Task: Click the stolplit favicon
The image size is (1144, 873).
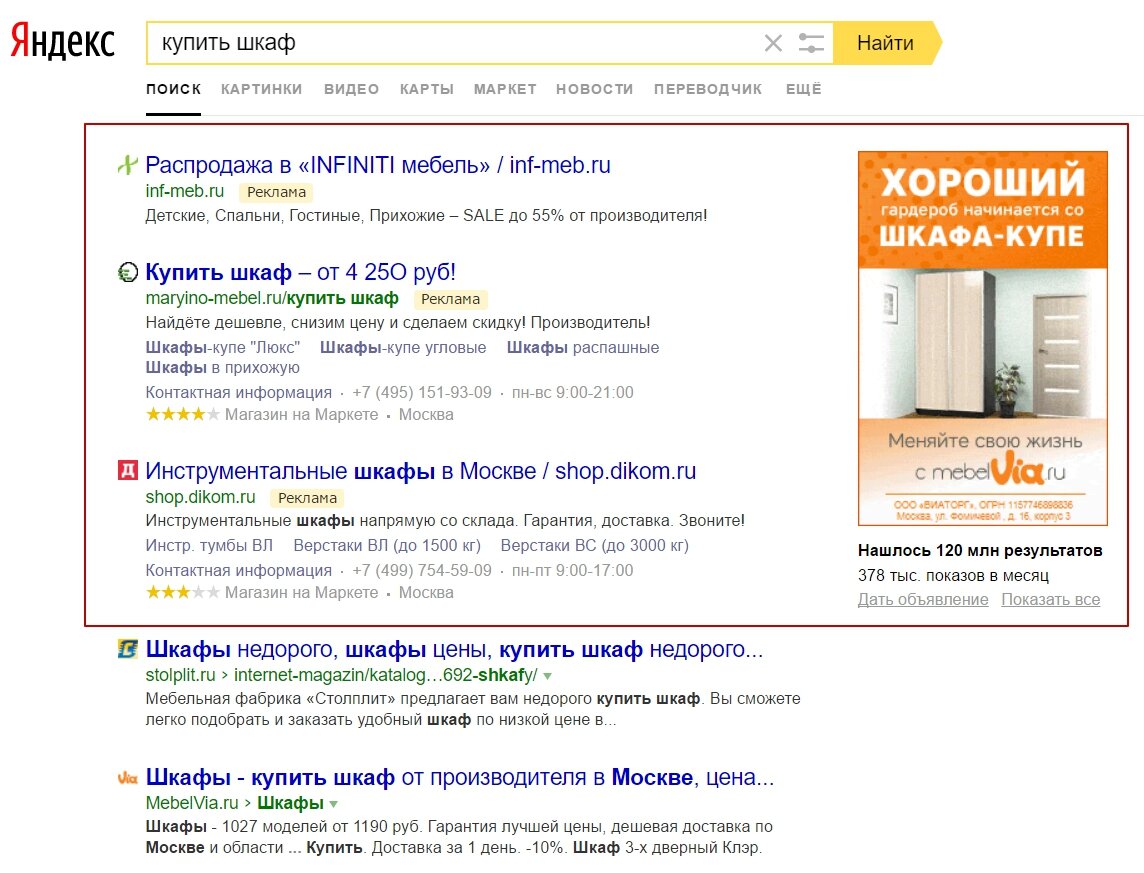Action: tap(128, 648)
